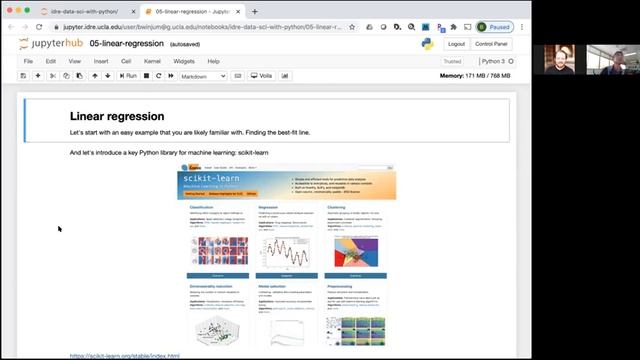
Task: Click the Python logo icon
Action: [428, 44]
